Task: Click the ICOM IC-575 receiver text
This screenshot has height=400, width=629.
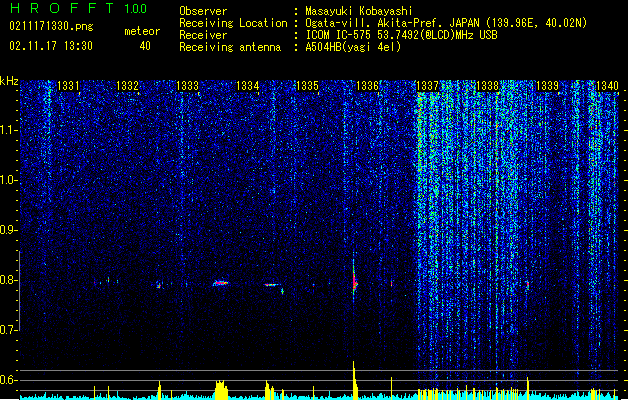Action: pyautogui.click(x=401, y=35)
